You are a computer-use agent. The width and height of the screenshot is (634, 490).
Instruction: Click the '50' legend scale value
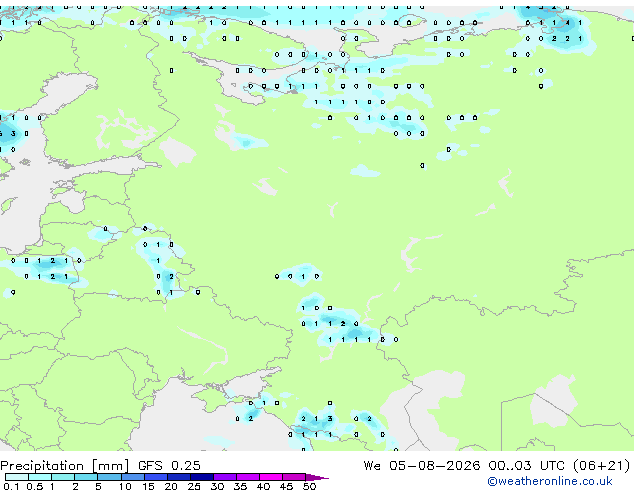pos(309,486)
